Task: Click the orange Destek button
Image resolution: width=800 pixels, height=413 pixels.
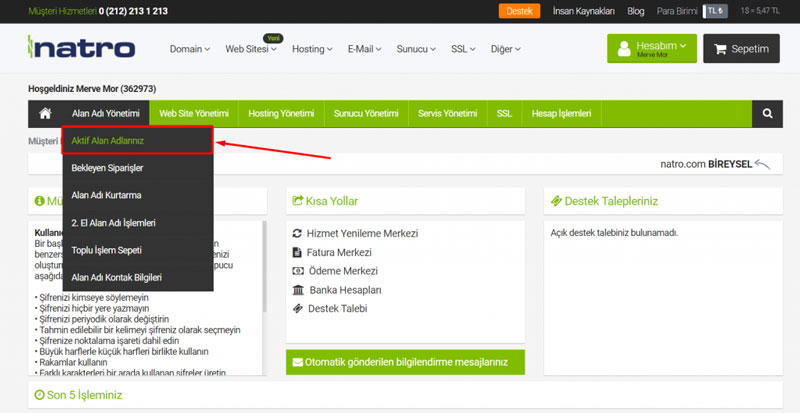Action: 519,11
